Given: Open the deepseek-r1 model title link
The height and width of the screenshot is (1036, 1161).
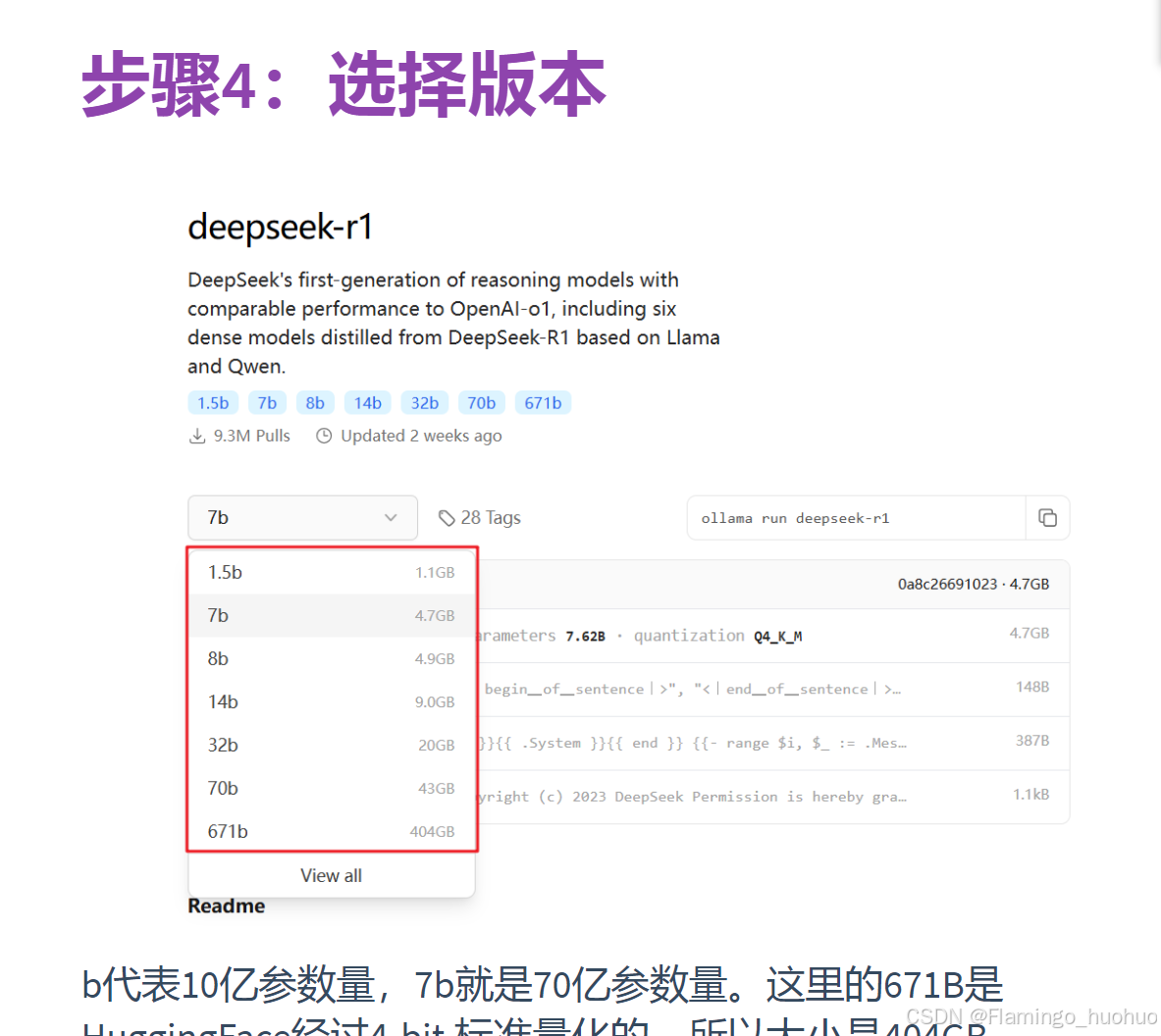Looking at the screenshot, I should [x=277, y=226].
